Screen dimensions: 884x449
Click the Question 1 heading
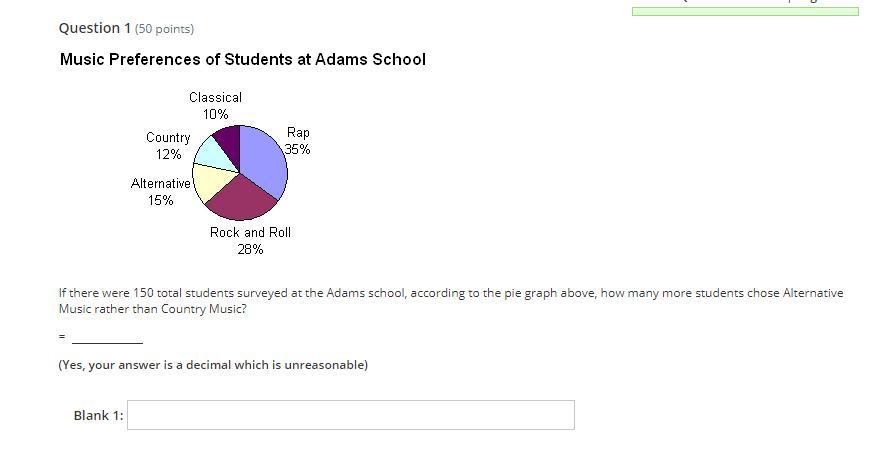(95, 28)
